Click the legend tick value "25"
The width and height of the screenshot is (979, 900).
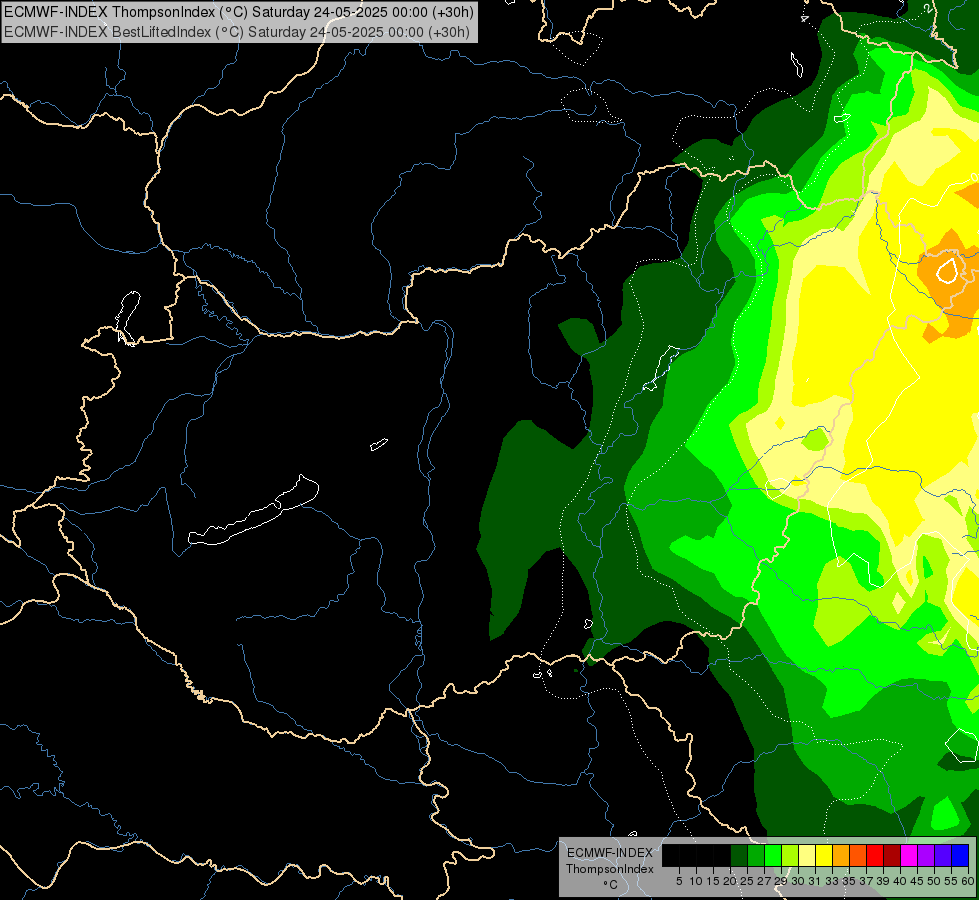747,881
